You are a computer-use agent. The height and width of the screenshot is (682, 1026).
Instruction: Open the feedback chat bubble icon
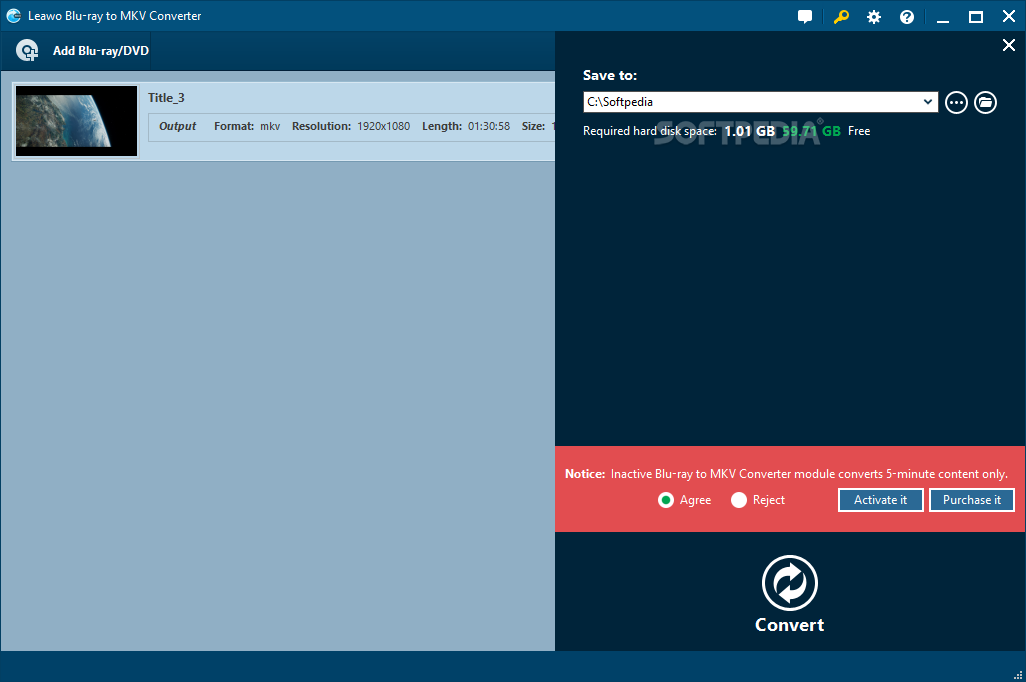click(805, 17)
